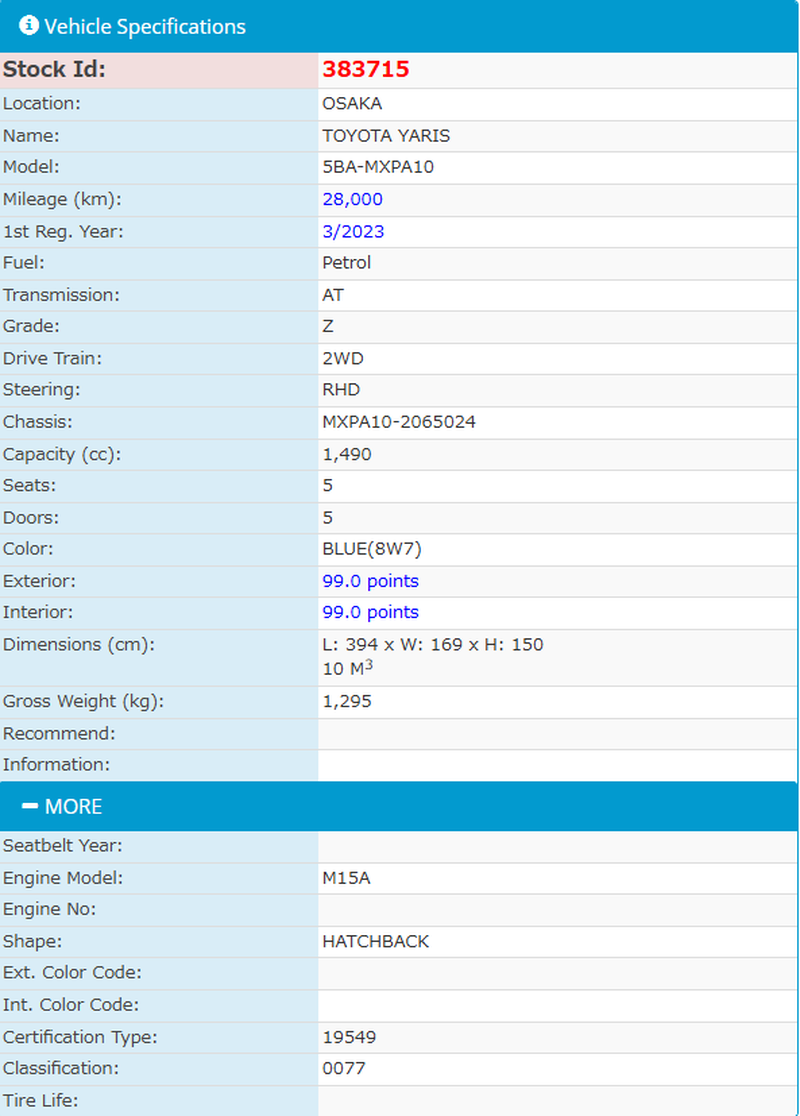Click the info icon beside Vehicle Specifications
Image resolution: width=800 pixels, height=1116 pixels.
[28, 26]
